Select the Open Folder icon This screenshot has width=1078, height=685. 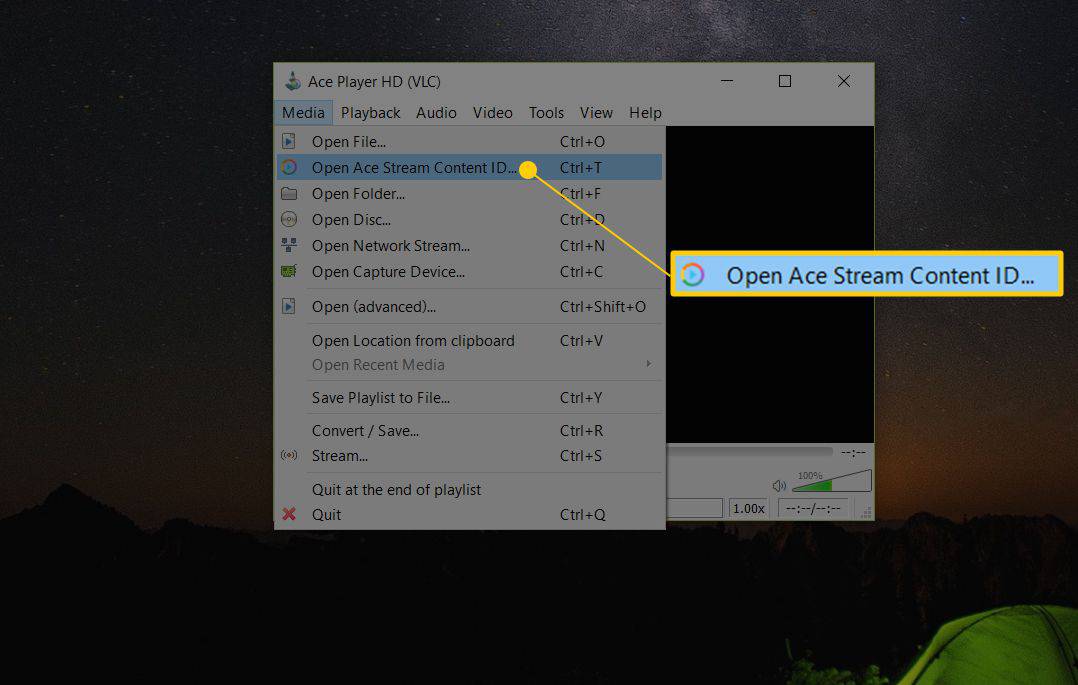pos(290,193)
